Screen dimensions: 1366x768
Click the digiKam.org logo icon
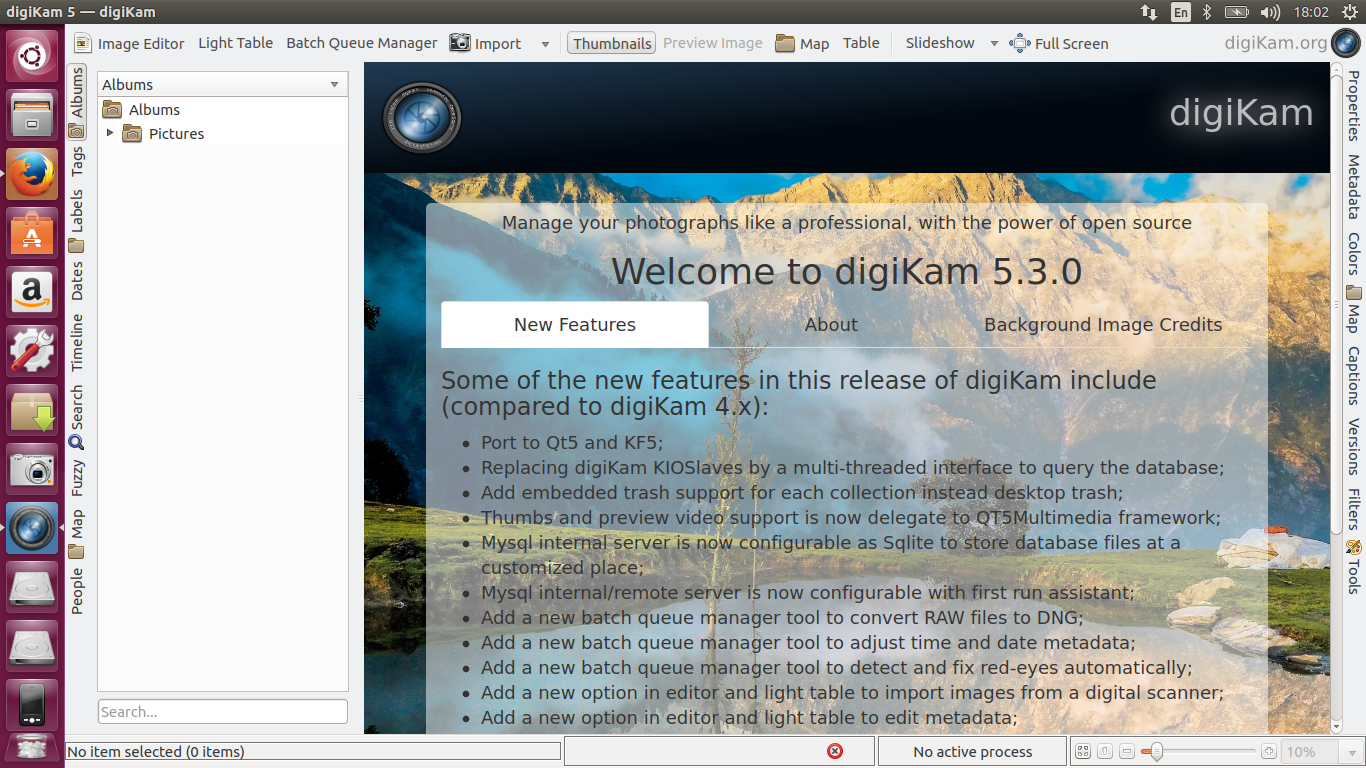point(1344,43)
